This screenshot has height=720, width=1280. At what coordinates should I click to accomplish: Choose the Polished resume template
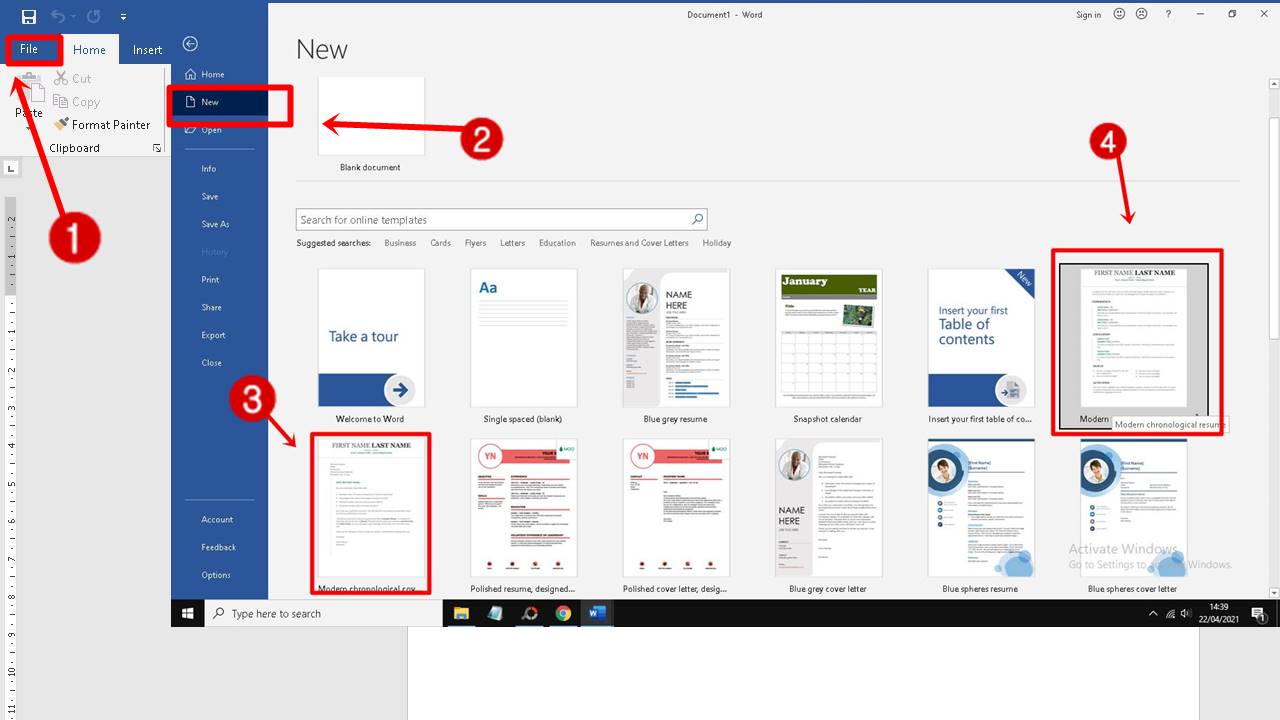click(523, 508)
